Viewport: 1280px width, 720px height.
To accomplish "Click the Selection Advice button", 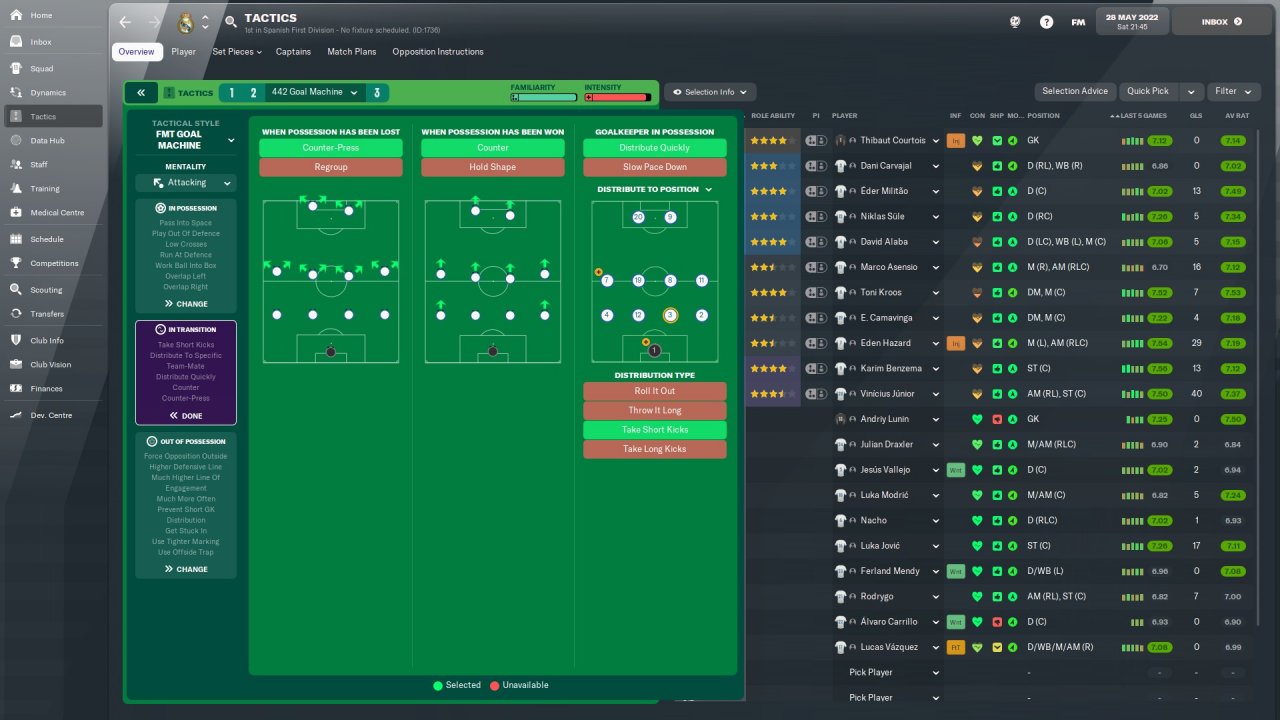I will click(x=1075, y=91).
